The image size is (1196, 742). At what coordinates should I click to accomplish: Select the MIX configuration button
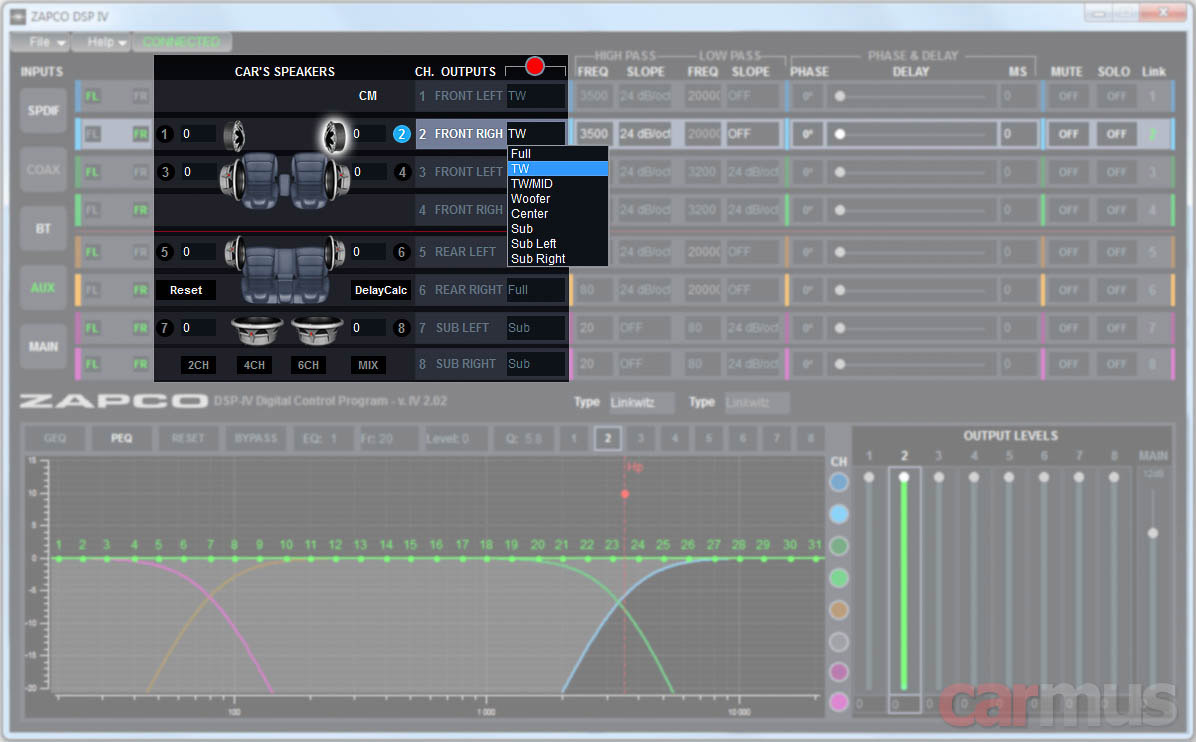coord(368,365)
